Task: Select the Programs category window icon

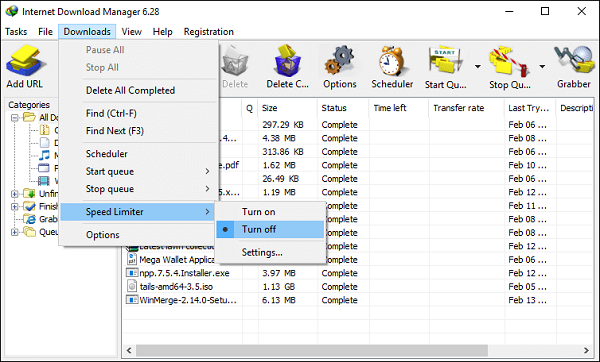Action: click(x=44, y=168)
